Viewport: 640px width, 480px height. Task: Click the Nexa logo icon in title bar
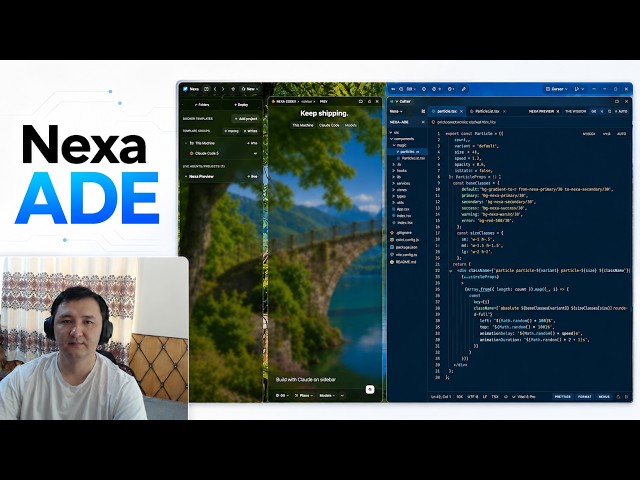pyautogui.click(x=185, y=89)
